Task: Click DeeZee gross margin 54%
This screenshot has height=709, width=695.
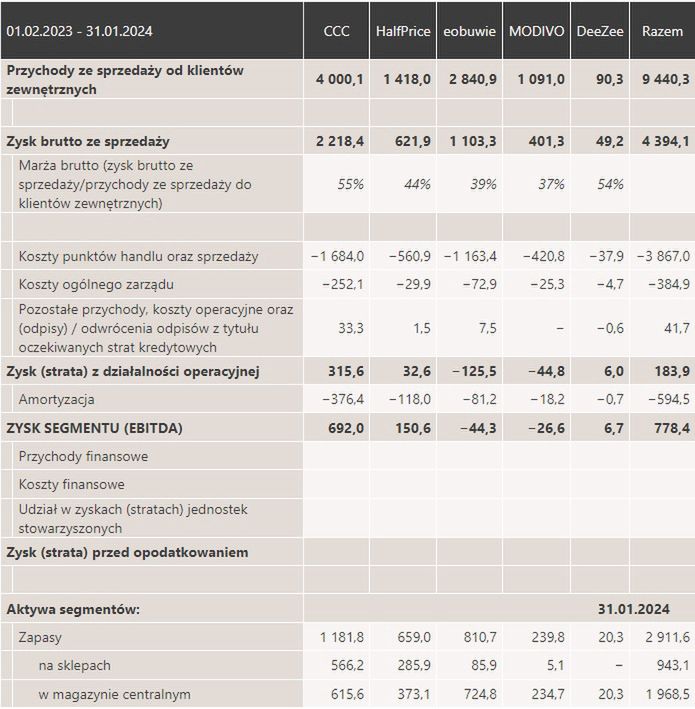Action: tap(610, 184)
